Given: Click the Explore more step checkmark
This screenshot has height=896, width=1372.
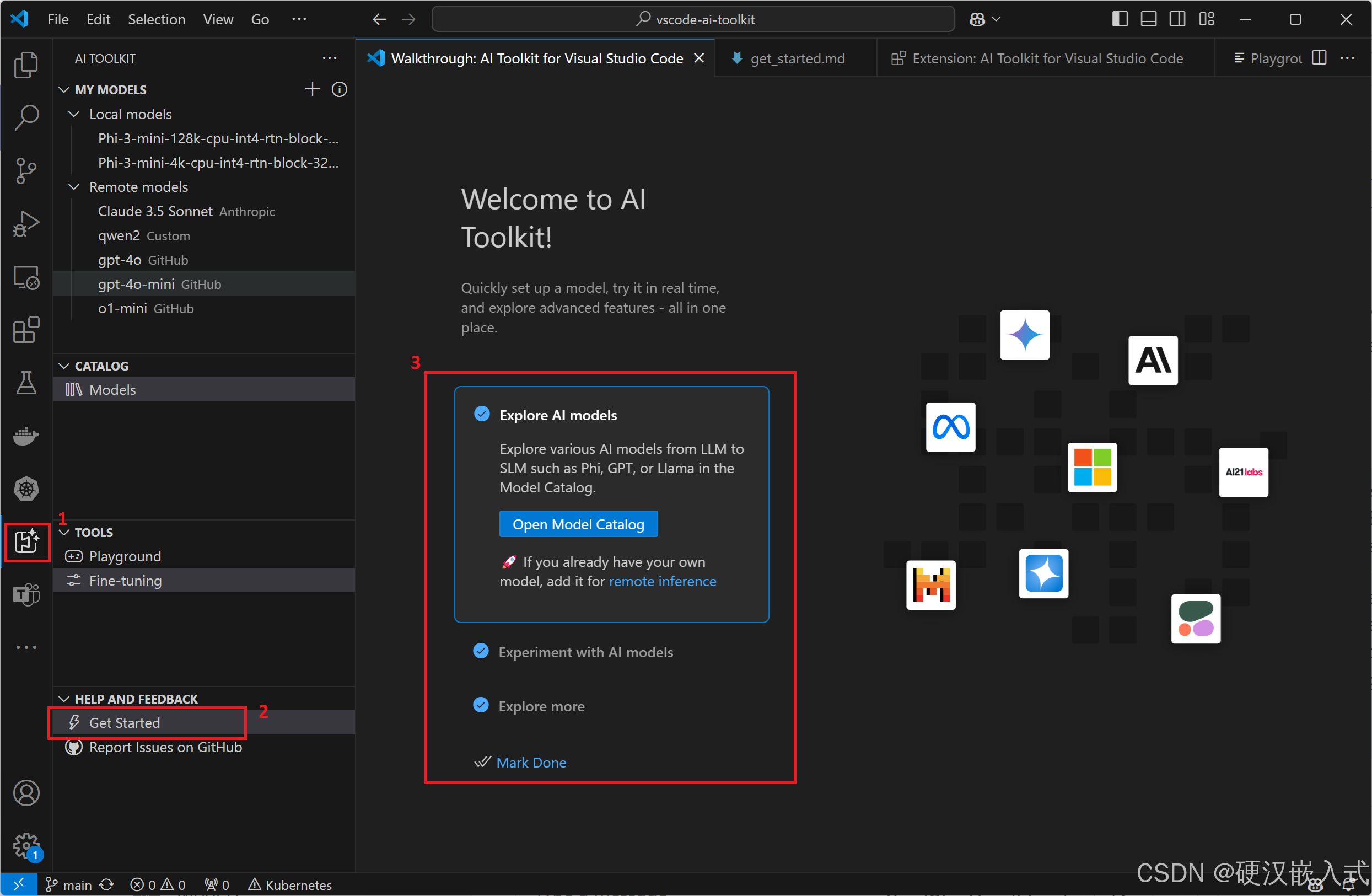Looking at the screenshot, I should click(481, 705).
